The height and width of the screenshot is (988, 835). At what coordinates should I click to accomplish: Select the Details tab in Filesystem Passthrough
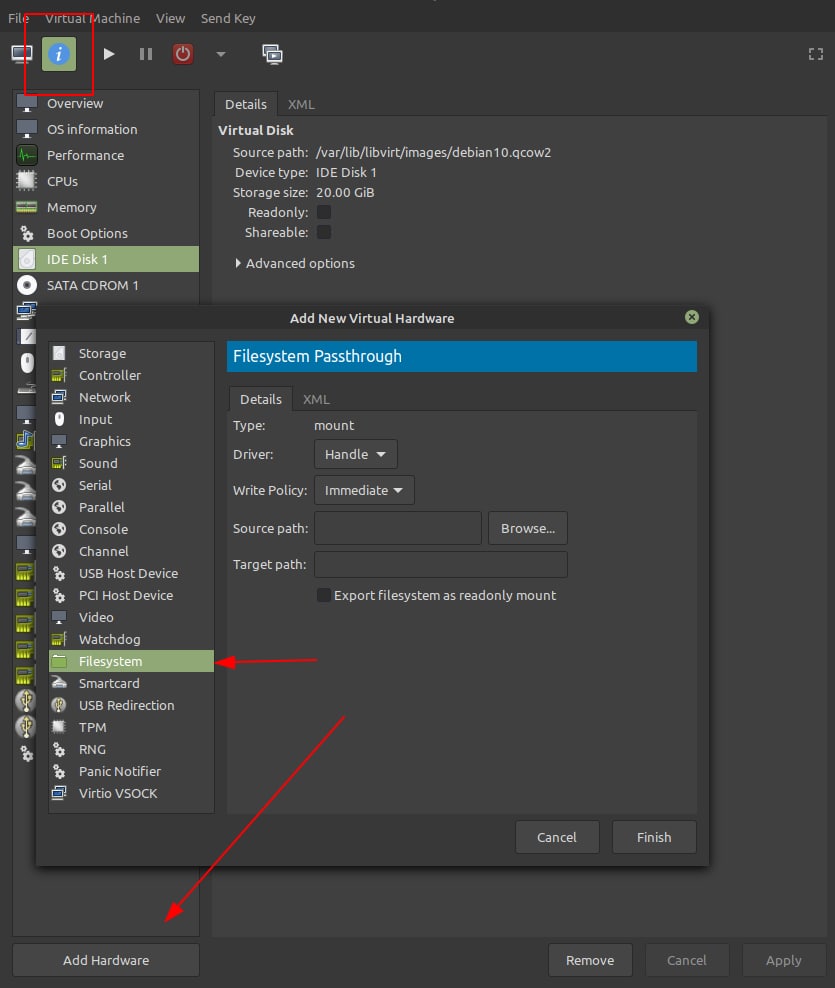tap(260, 399)
